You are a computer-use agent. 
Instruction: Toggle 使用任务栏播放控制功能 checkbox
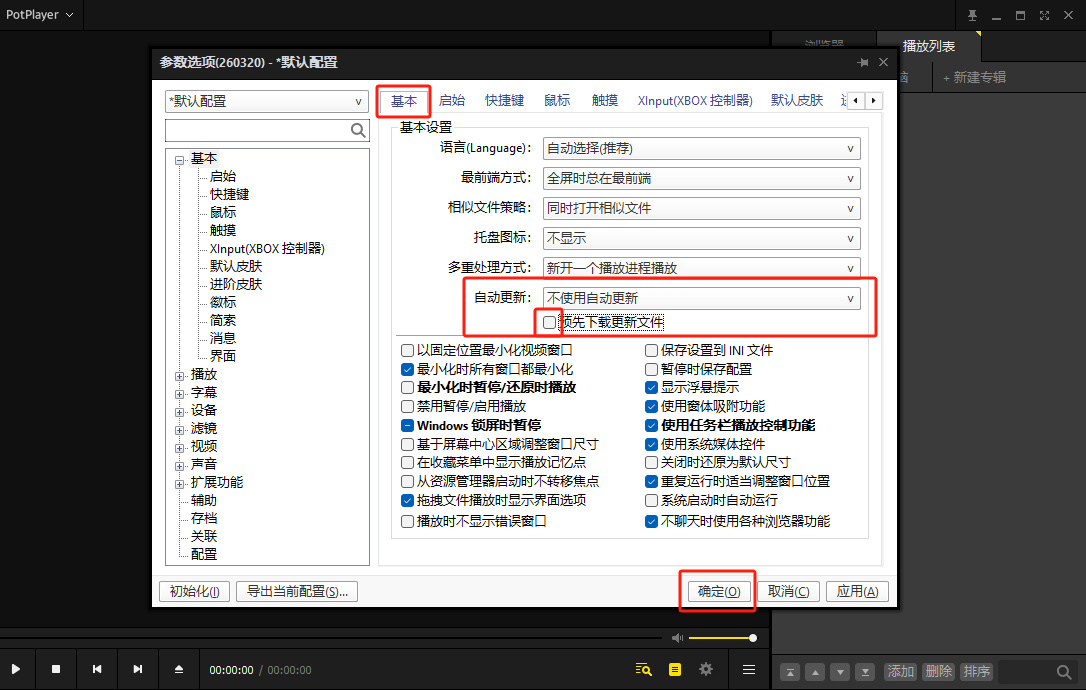(651, 425)
